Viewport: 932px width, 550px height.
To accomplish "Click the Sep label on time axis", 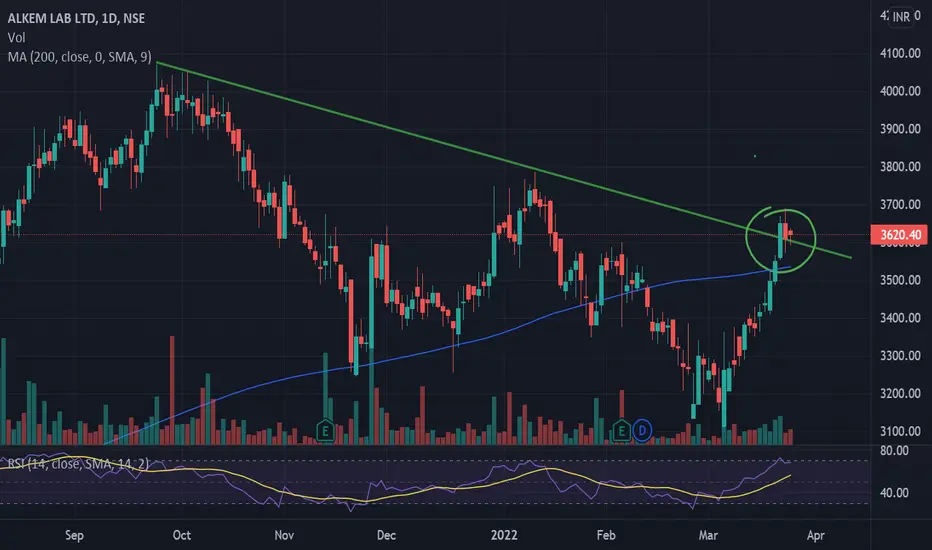I will point(74,535).
